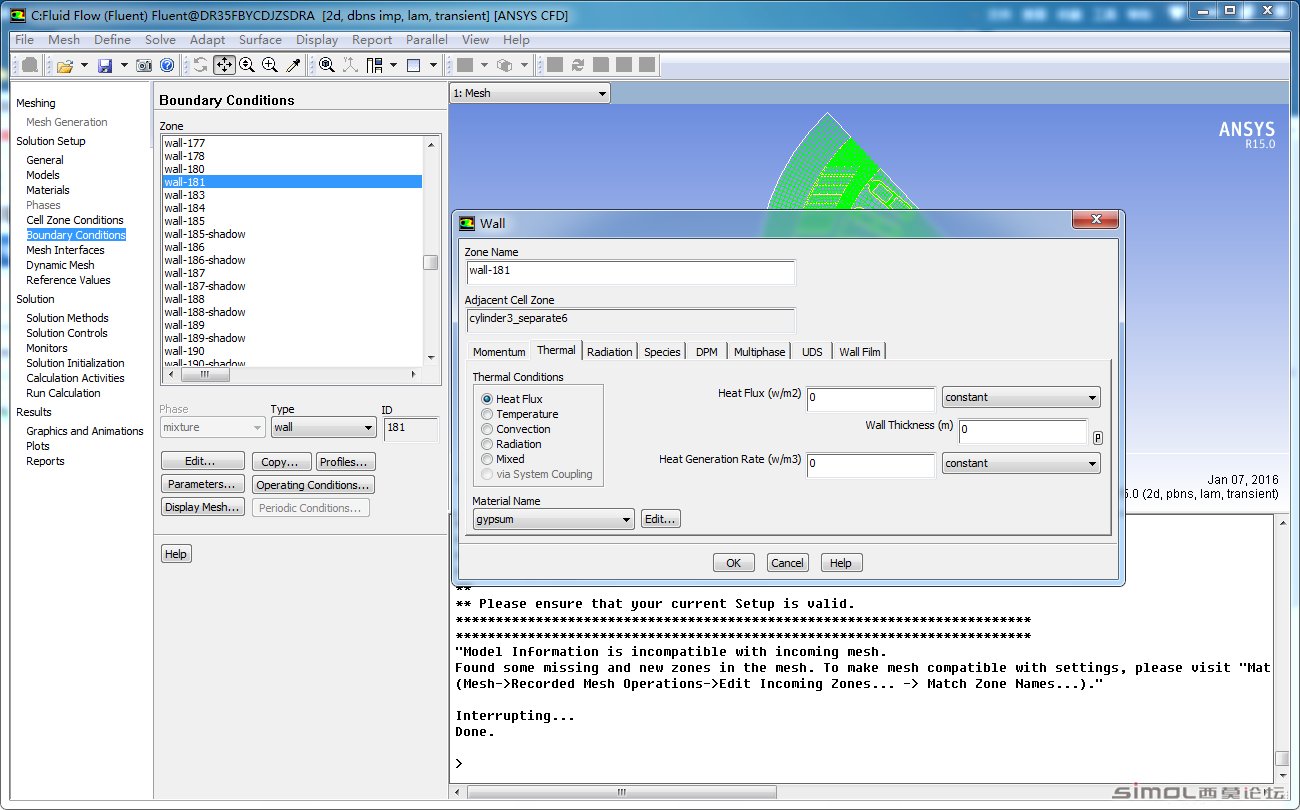Viewport: 1300px width, 810px height.
Task: Click the P parameter icon beside Wall Thickness
Action: 1097,437
